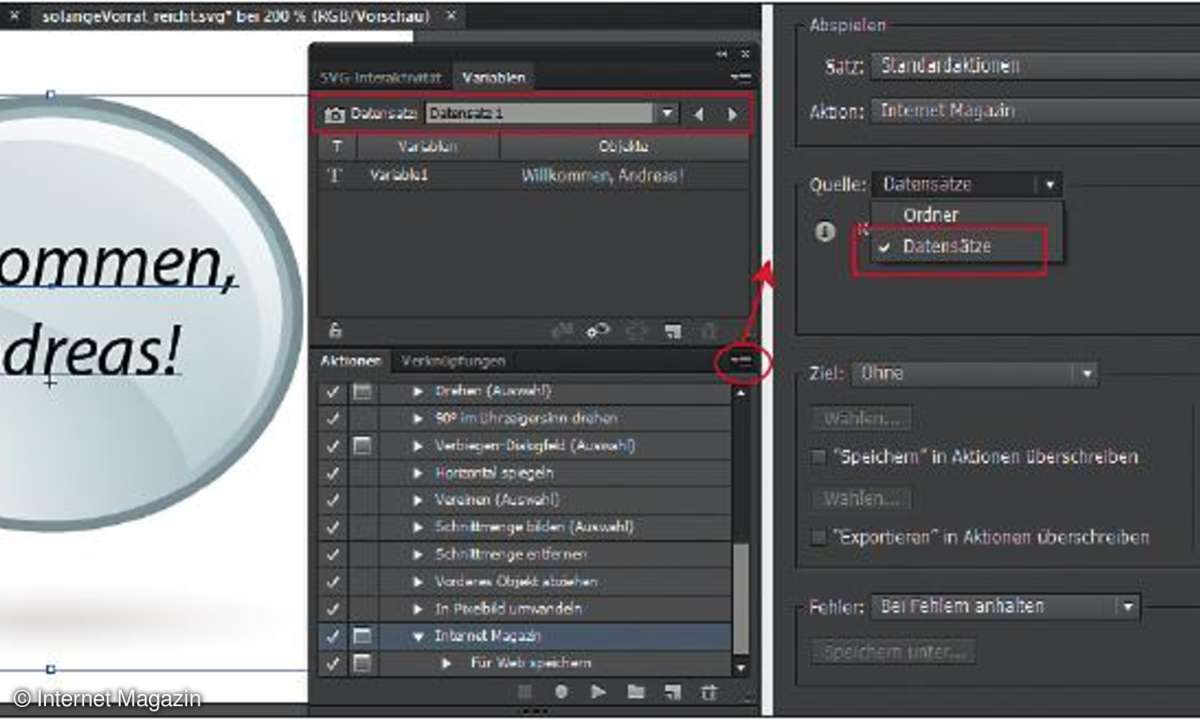Switch to Aktionen tab
The height and width of the screenshot is (720, 1200).
[x=351, y=360]
